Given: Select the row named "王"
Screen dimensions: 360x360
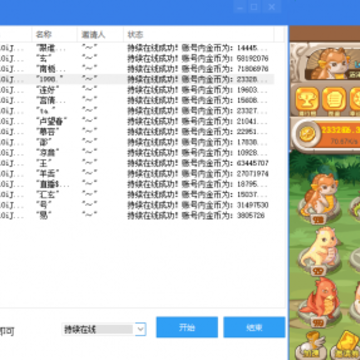Looking at the screenshot, I should 137,163.
